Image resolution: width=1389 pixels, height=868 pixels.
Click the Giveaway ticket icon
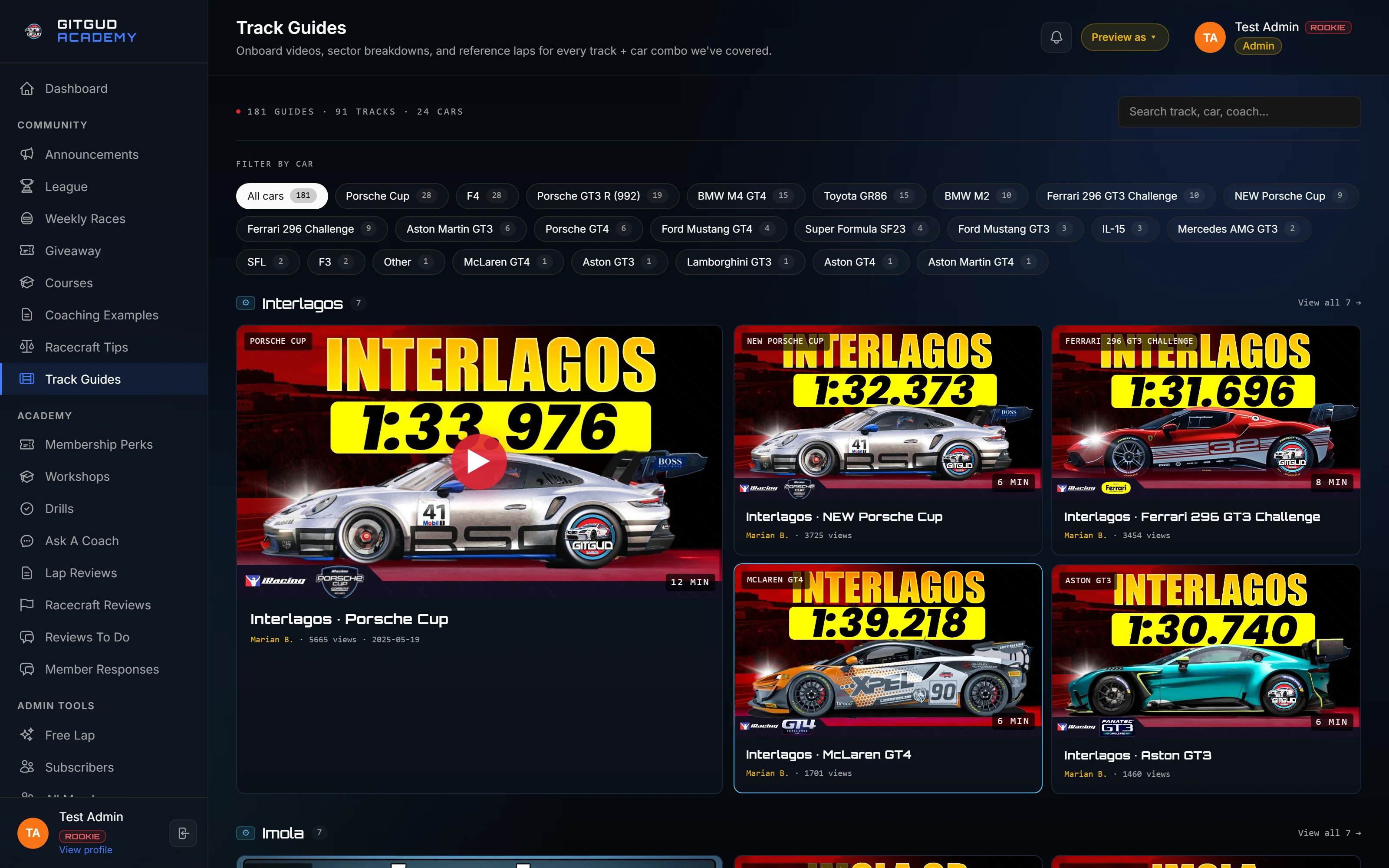click(27, 250)
